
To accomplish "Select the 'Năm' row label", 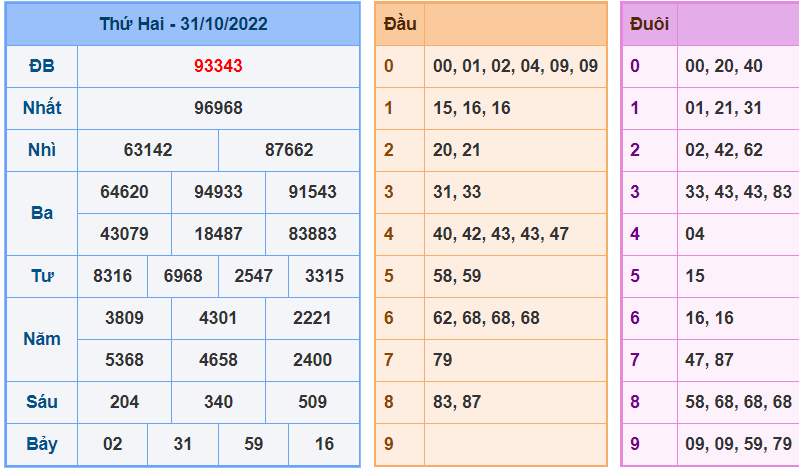I will [x=42, y=339].
